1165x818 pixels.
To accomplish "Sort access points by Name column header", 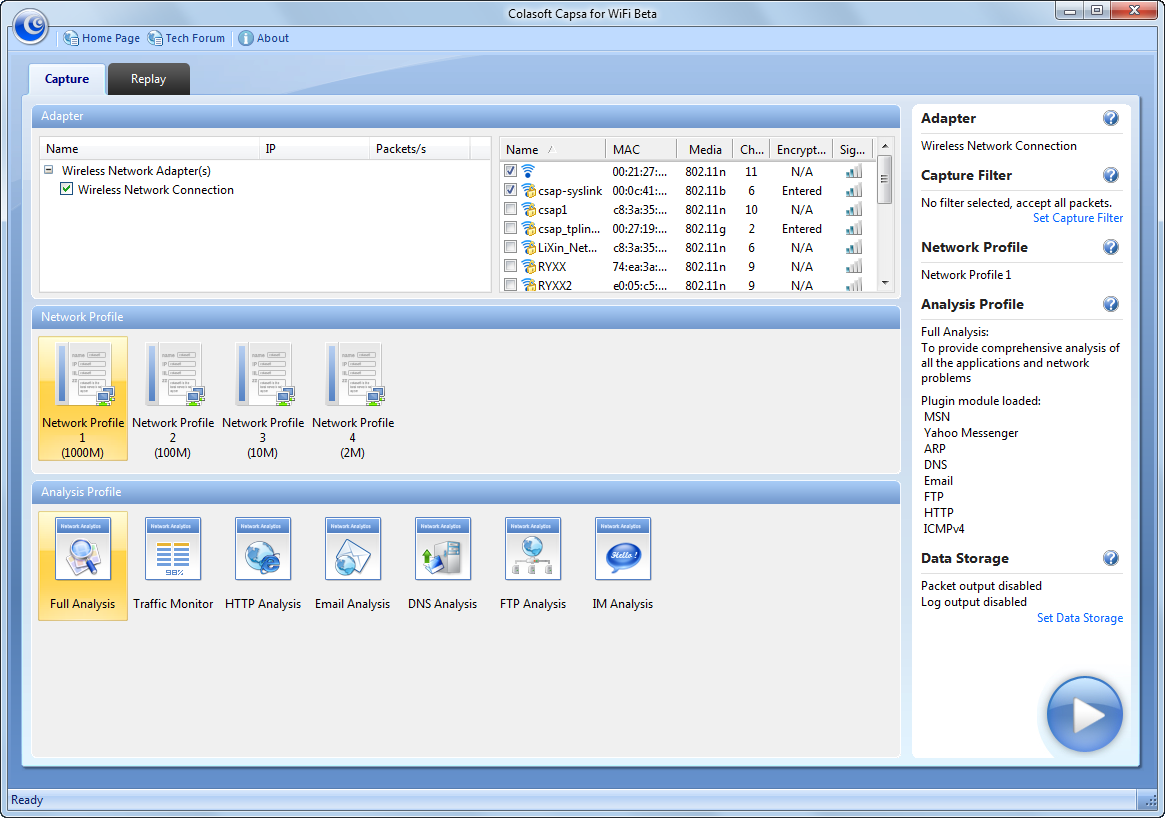I will (x=553, y=149).
